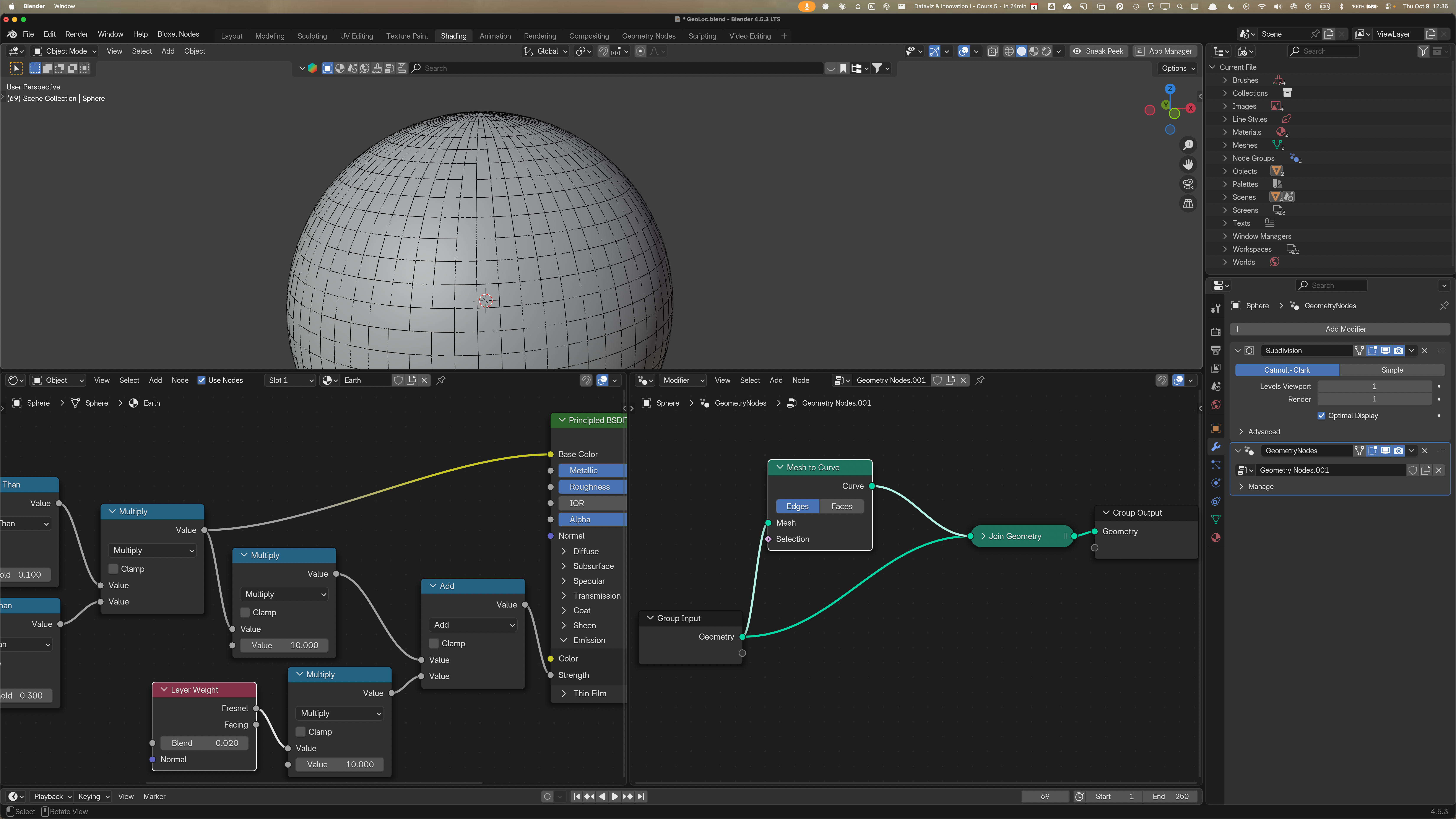Collapse the Mesh to Curve node
1456x819 pixels.
tap(780, 467)
